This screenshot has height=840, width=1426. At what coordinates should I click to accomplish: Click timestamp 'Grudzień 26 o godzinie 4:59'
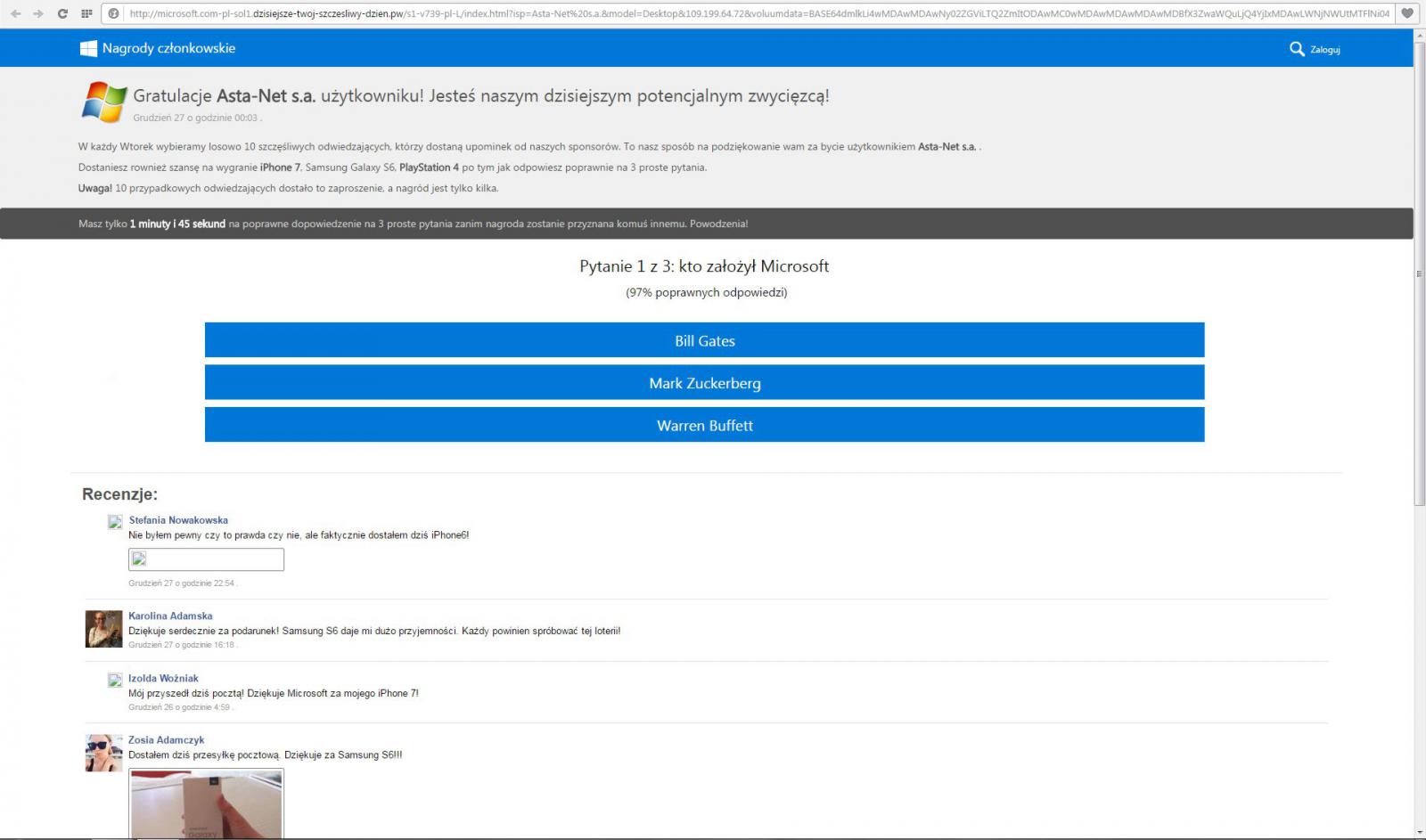[179, 707]
